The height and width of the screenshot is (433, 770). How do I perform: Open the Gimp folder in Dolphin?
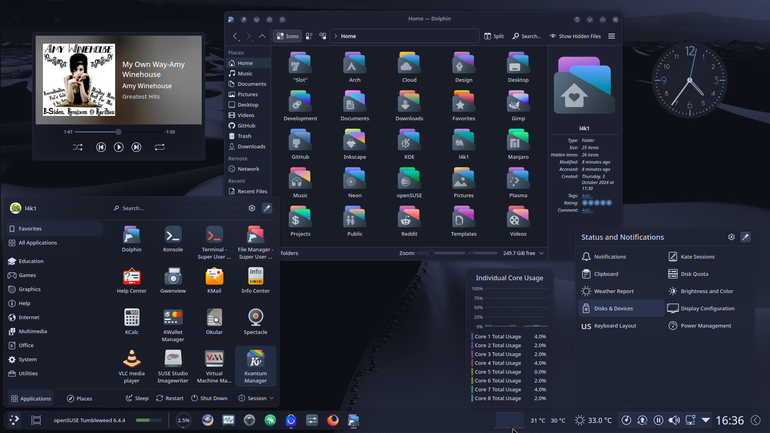click(518, 105)
